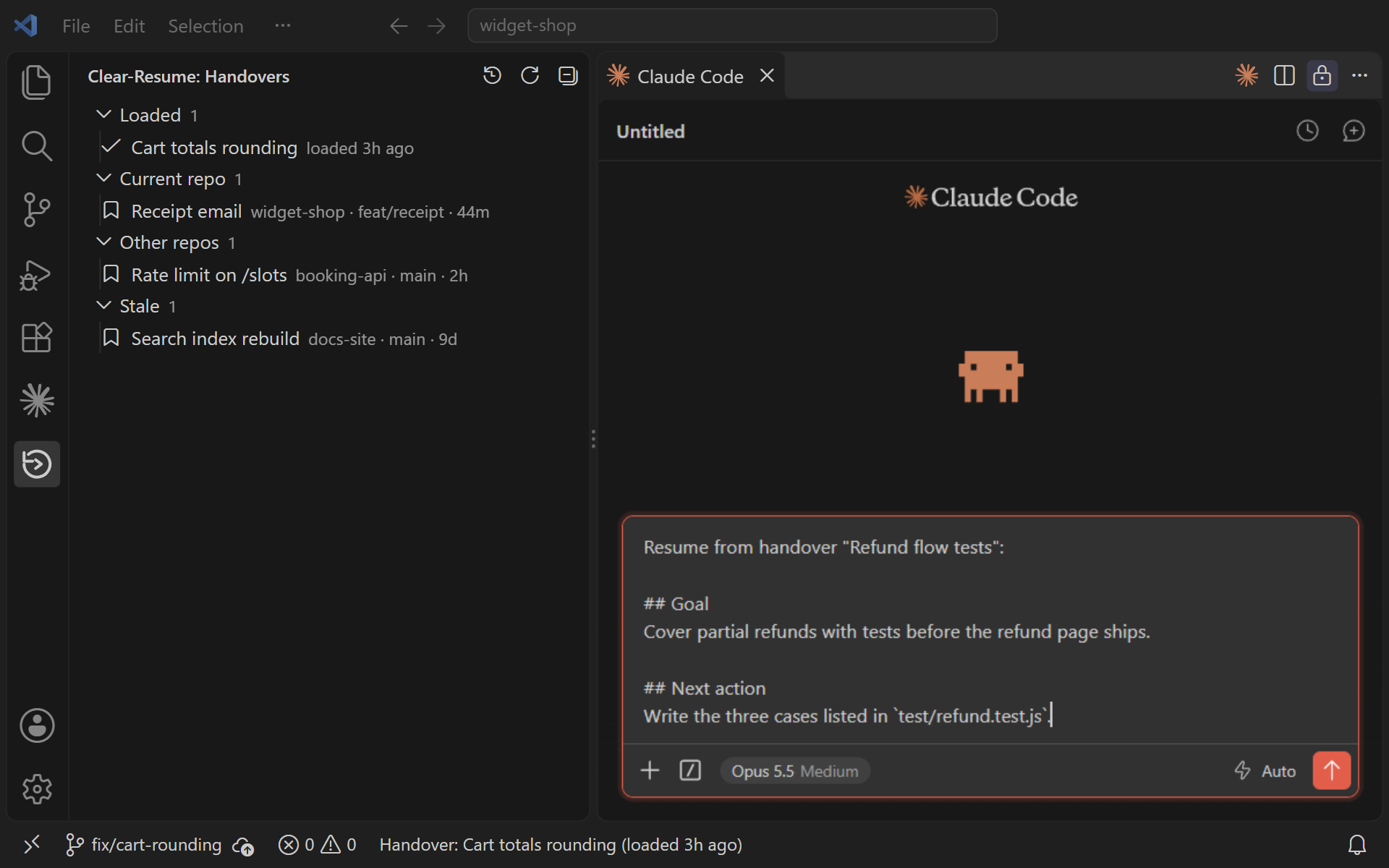Open the Manage gear icon
This screenshot has height=868, width=1389.
[x=36, y=789]
